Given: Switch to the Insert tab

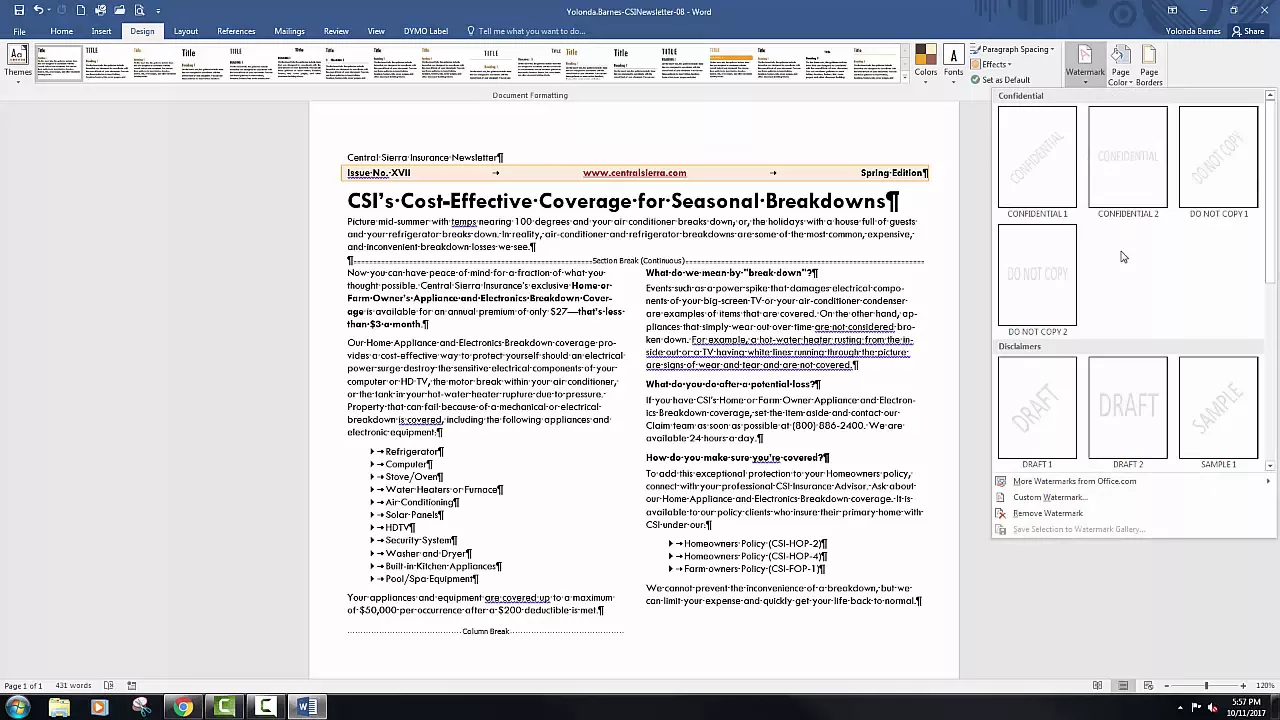Looking at the screenshot, I should pos(101,31).
